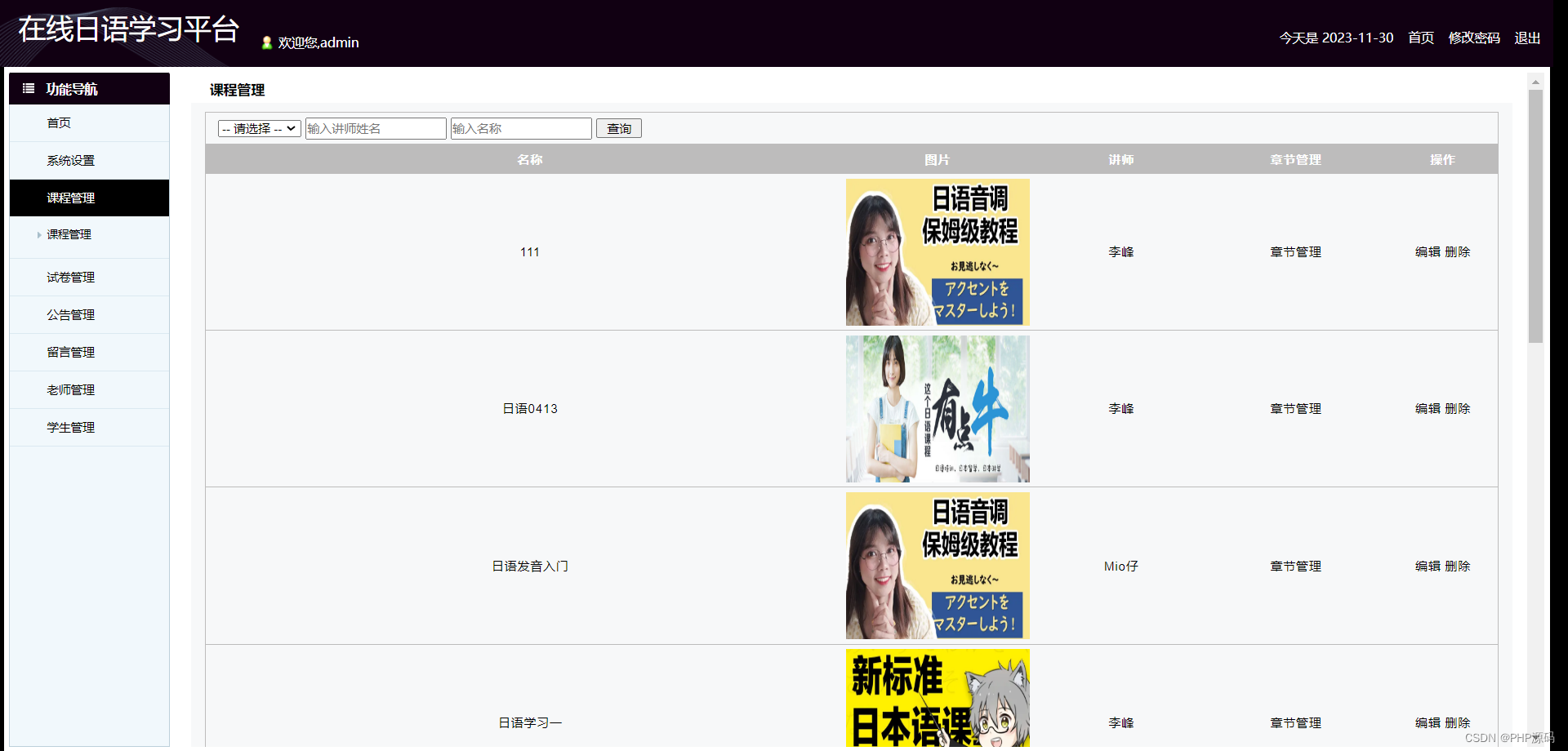Click the page vertical scrollbar thumb
The width and height of the screenshot is (1568, 751).
click(x=1535, y=216)
